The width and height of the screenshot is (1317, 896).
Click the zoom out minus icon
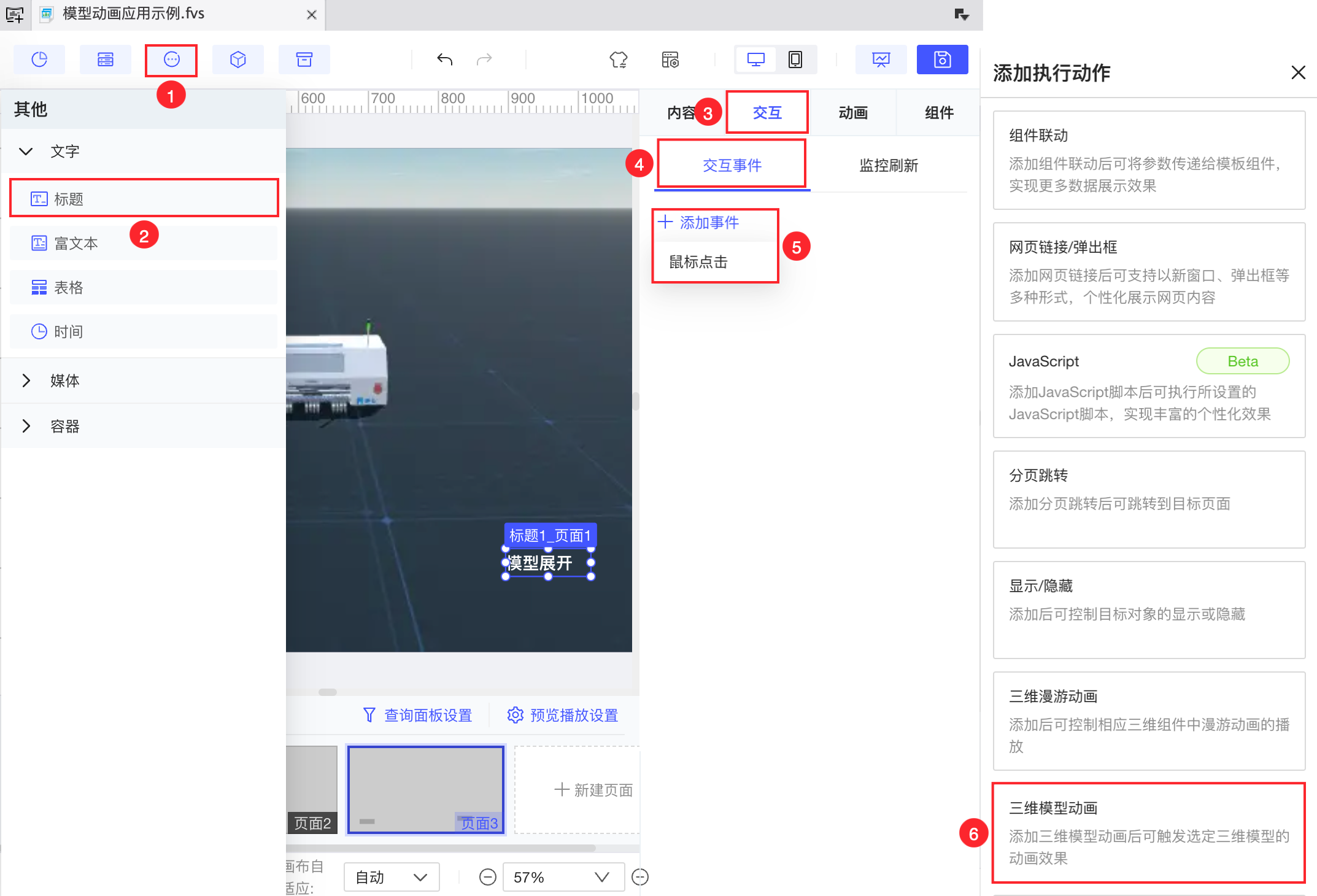487,877
